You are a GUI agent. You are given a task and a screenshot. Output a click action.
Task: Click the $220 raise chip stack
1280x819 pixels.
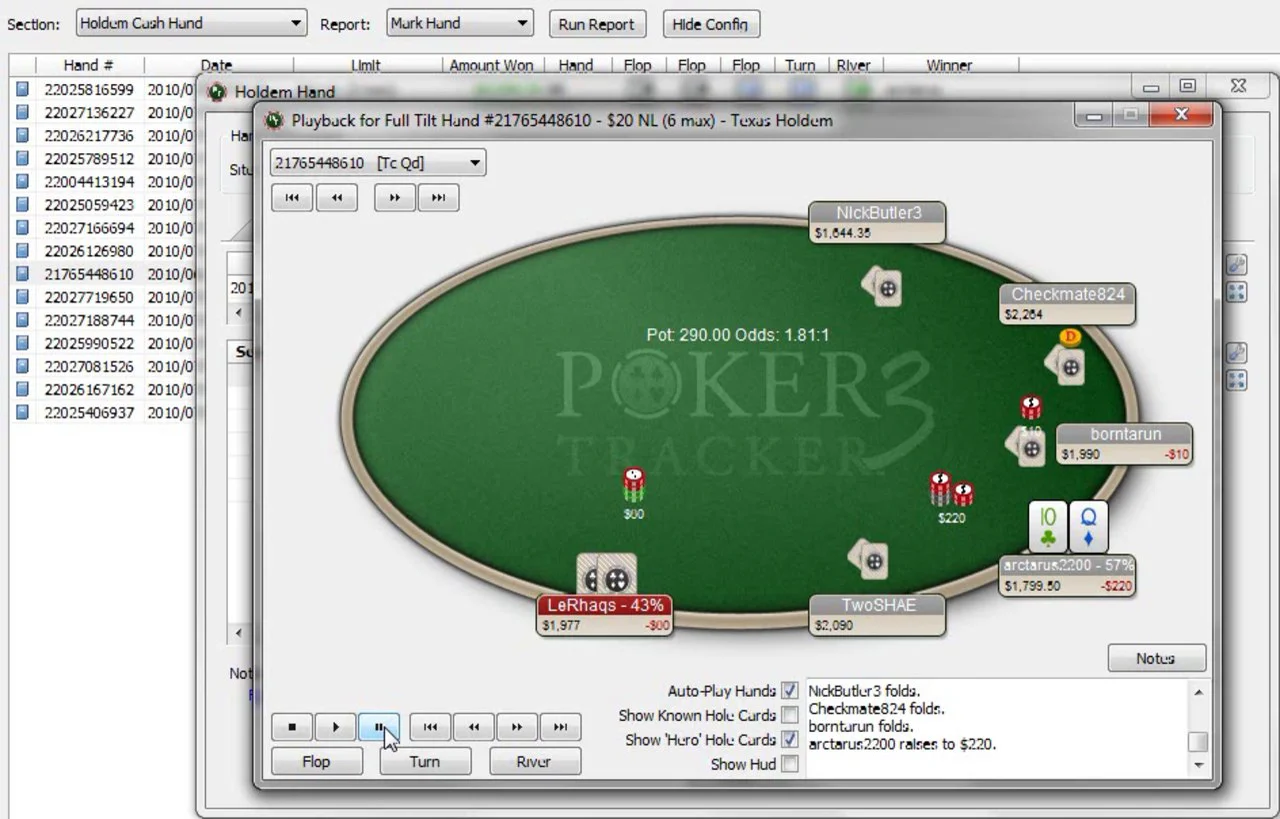tap(951, 490)
